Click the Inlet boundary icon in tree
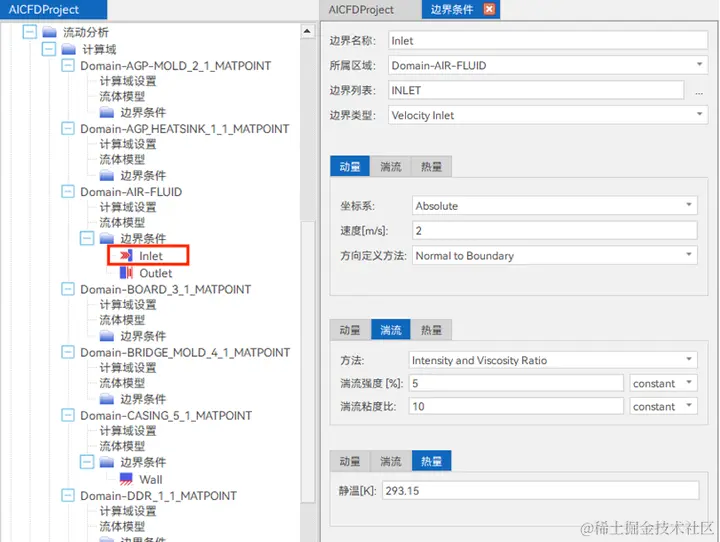Viewport: 720px width, 542px height. [x=126, y=255]
